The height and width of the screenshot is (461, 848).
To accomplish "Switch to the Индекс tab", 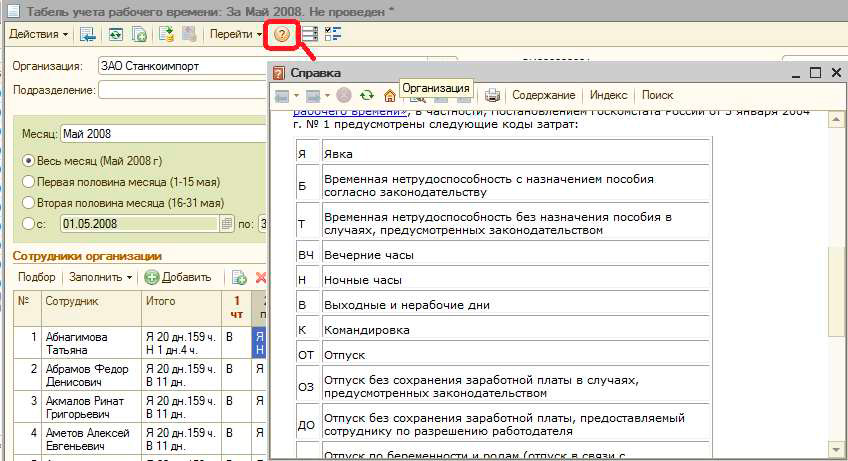I will (608, 96).
